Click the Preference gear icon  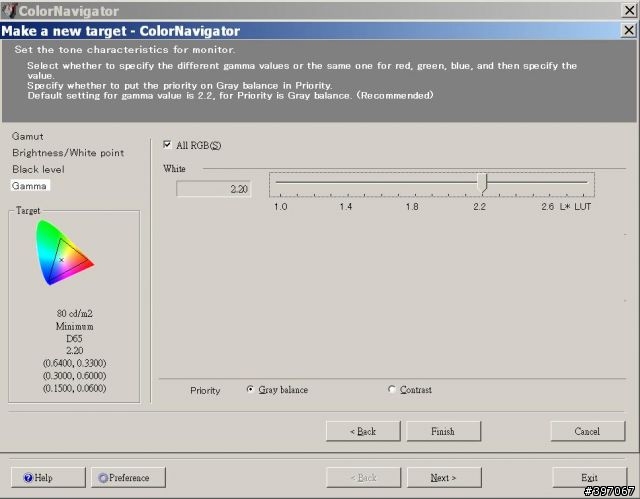[103, 478]
